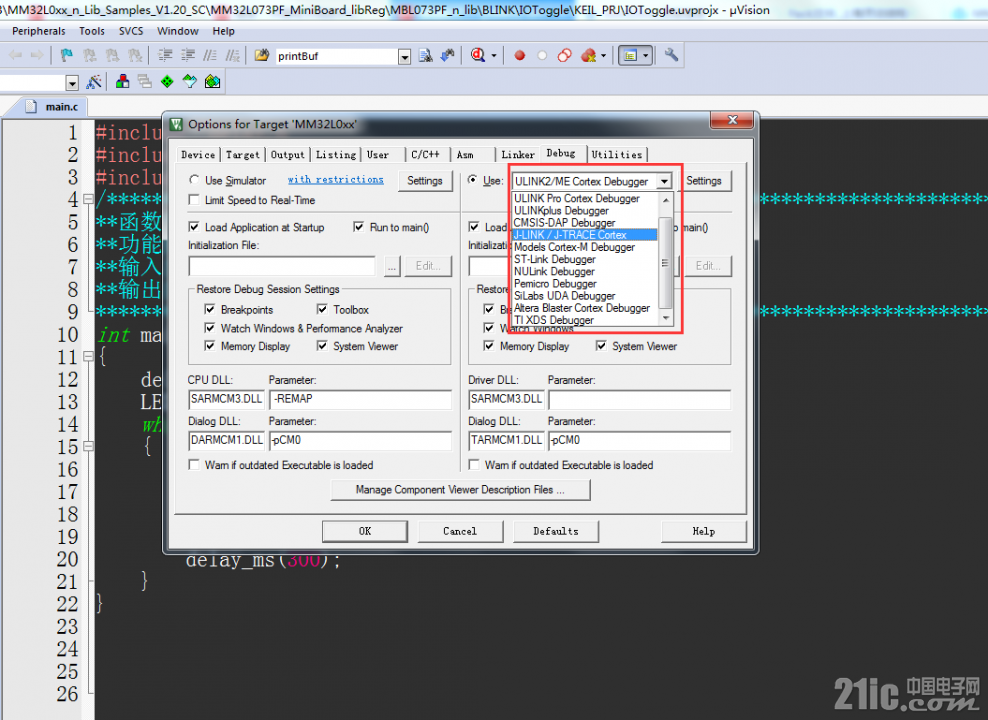Click the Cancel button
The width and height of the screenshot is (988, 720).
coord(460,531)
